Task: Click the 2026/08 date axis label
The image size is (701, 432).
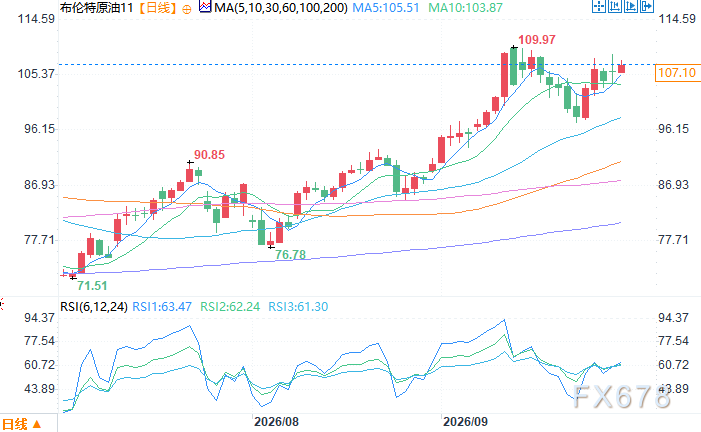Action: click(276, 422)
